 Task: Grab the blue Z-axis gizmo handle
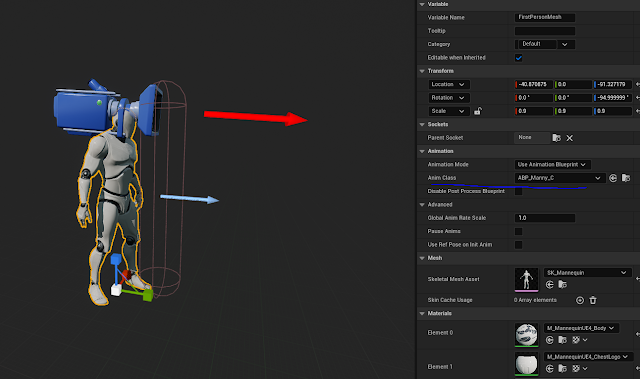pos(116,259)
